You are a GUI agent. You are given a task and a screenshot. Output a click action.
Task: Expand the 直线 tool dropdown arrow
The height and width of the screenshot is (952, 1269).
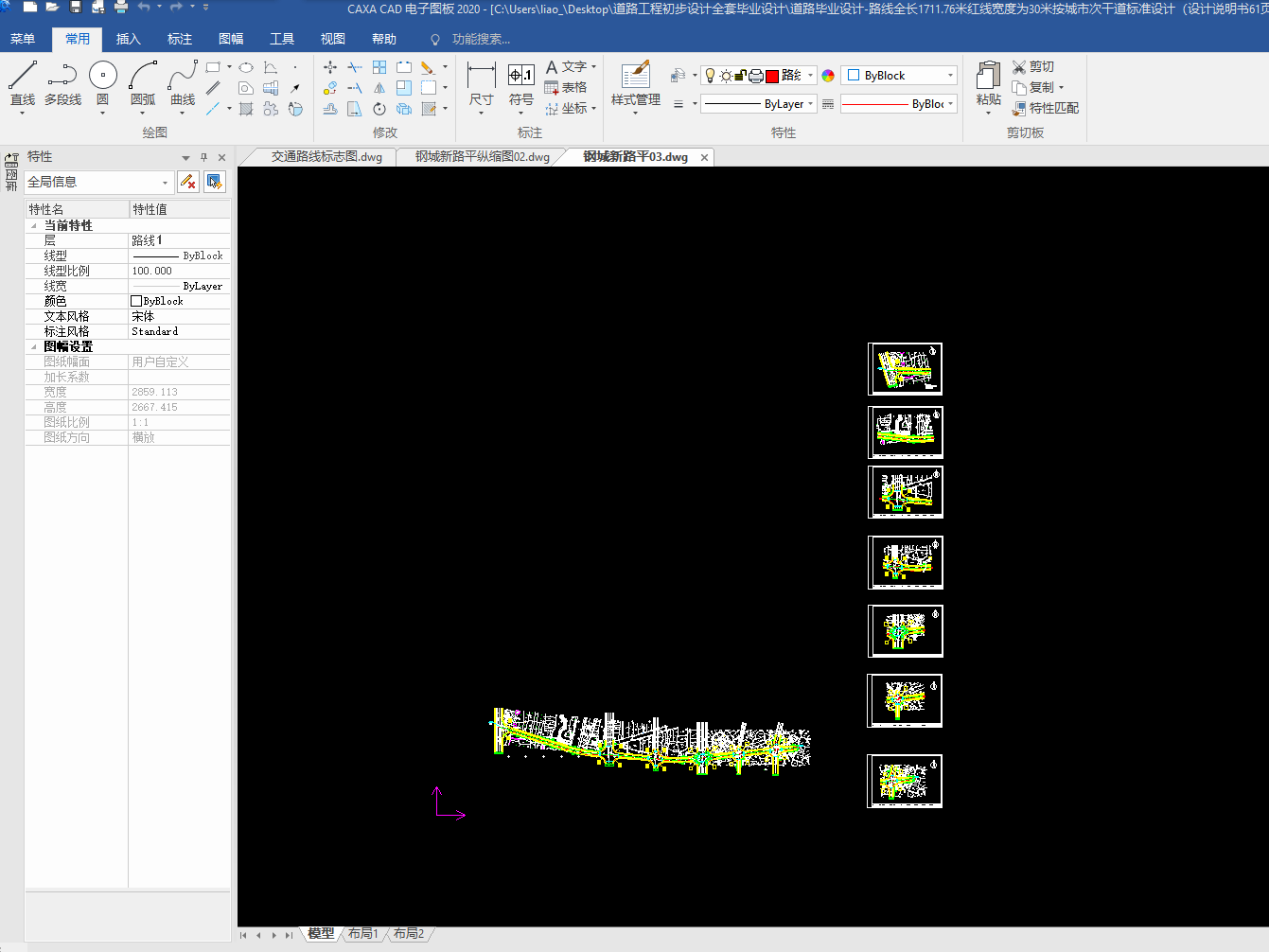(x=23, y=113)
